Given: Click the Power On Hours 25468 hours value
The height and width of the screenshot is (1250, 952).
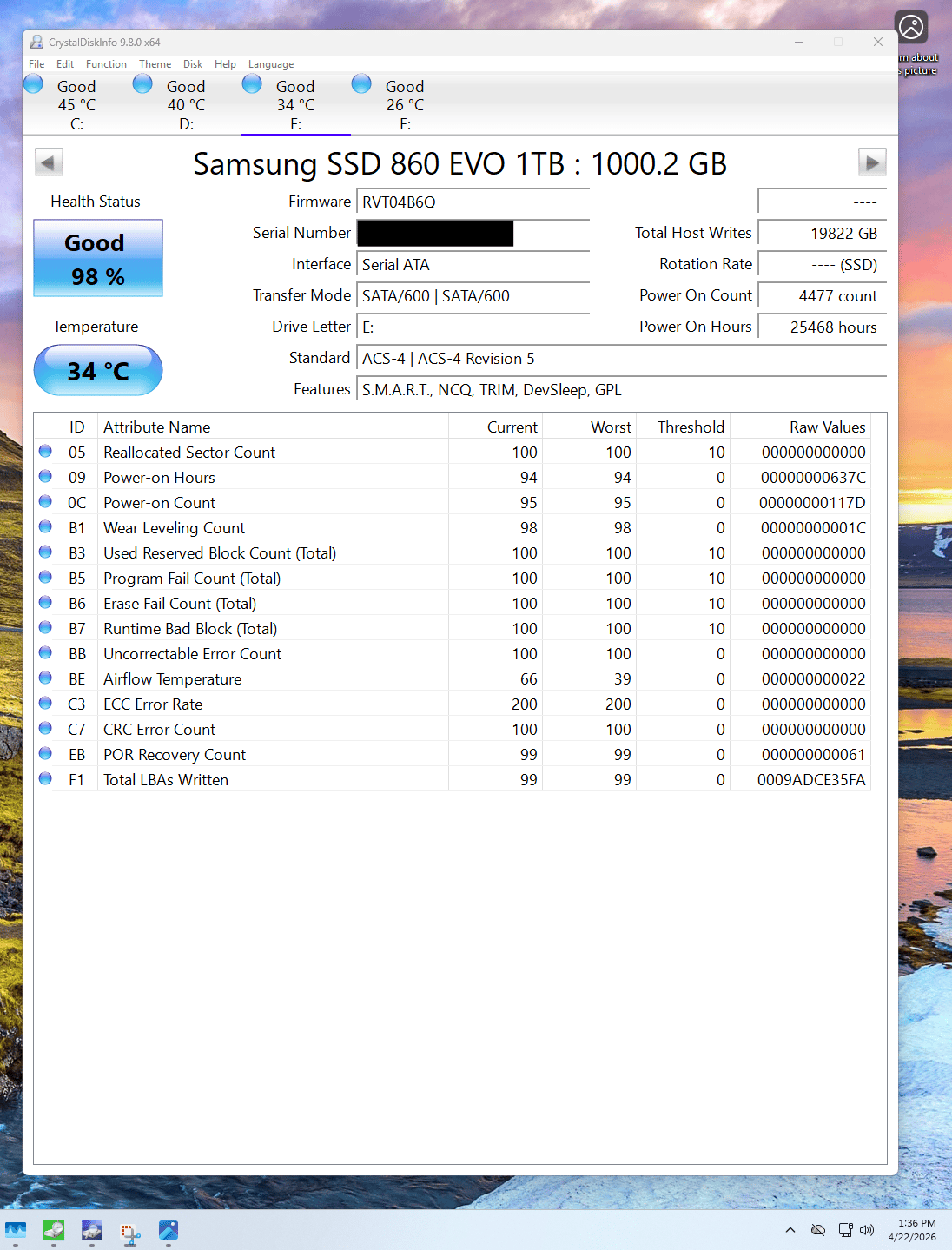Looking at the screenshot, I should 823,327.
